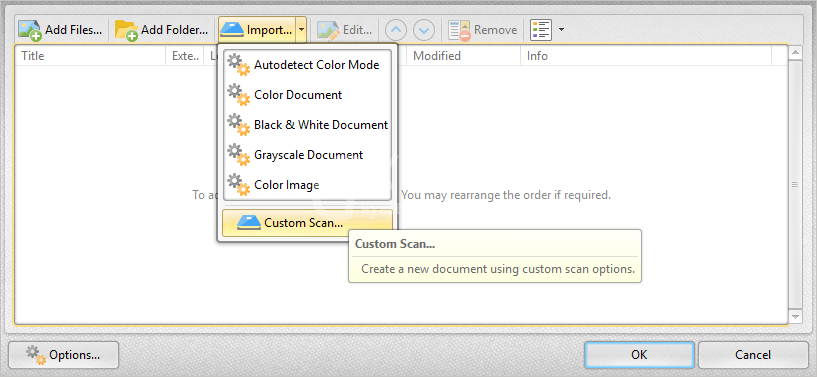Screen dimensions: 817x377
Task: Click gear icon beside Color Document
Action: pos(239,95)
